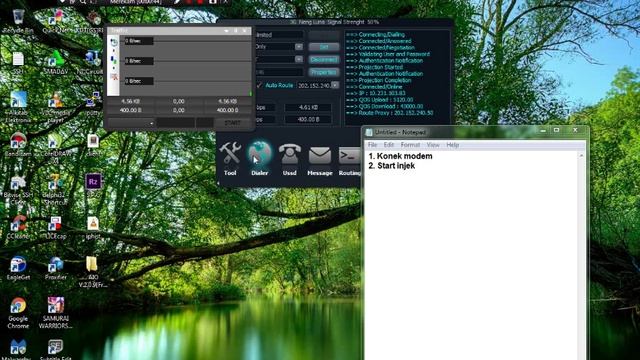Click the Properties button in the modem app
This screenshot has height=360, width=640.
324,72
